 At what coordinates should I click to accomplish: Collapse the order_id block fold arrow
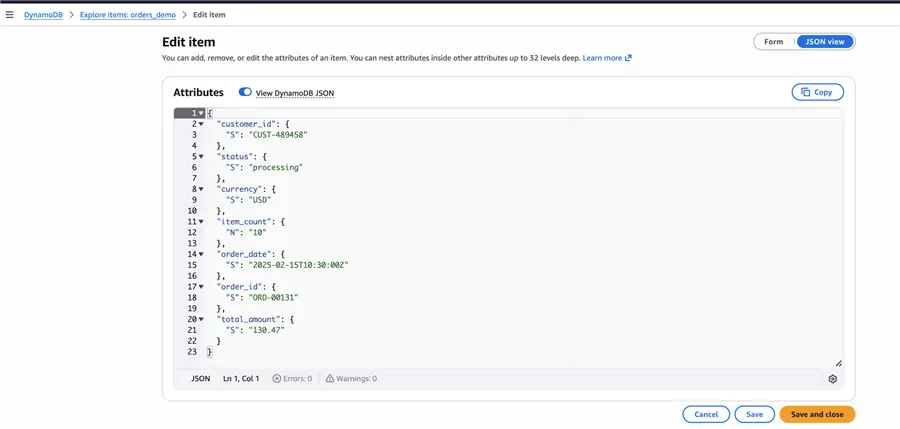pos(201,287)
